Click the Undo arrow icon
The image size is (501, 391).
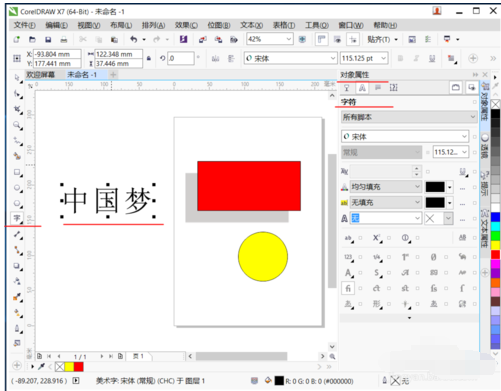coord(134,40)
